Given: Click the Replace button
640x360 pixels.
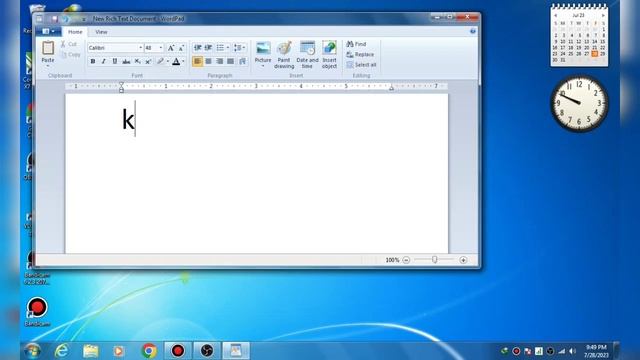Looking at the screenshot, I should (x=360, y=54).
